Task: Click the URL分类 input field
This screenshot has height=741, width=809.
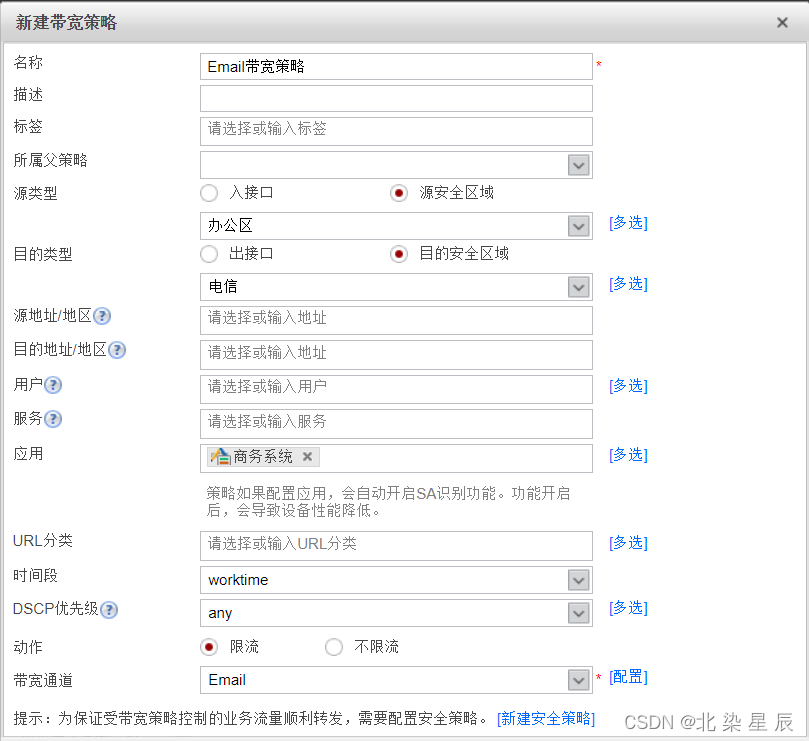Action: [396, 546]
